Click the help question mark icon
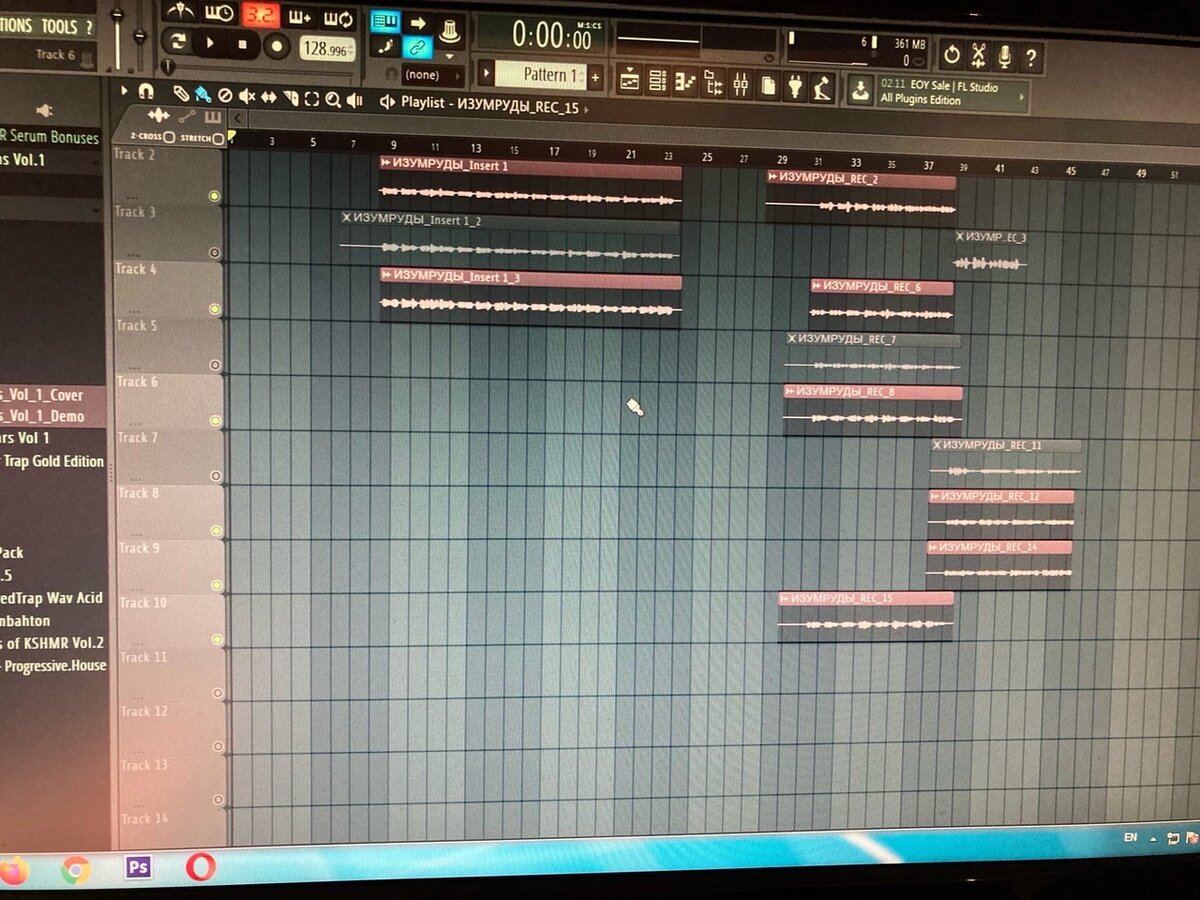Image resolution: width=1200 pixels, height=900 pixels. (1030, 58)
